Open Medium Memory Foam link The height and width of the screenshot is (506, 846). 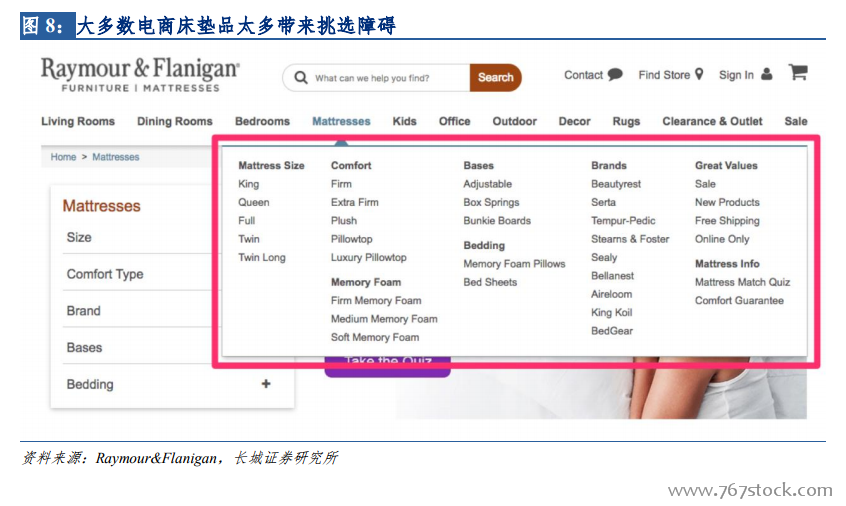[x=384, y=319]
